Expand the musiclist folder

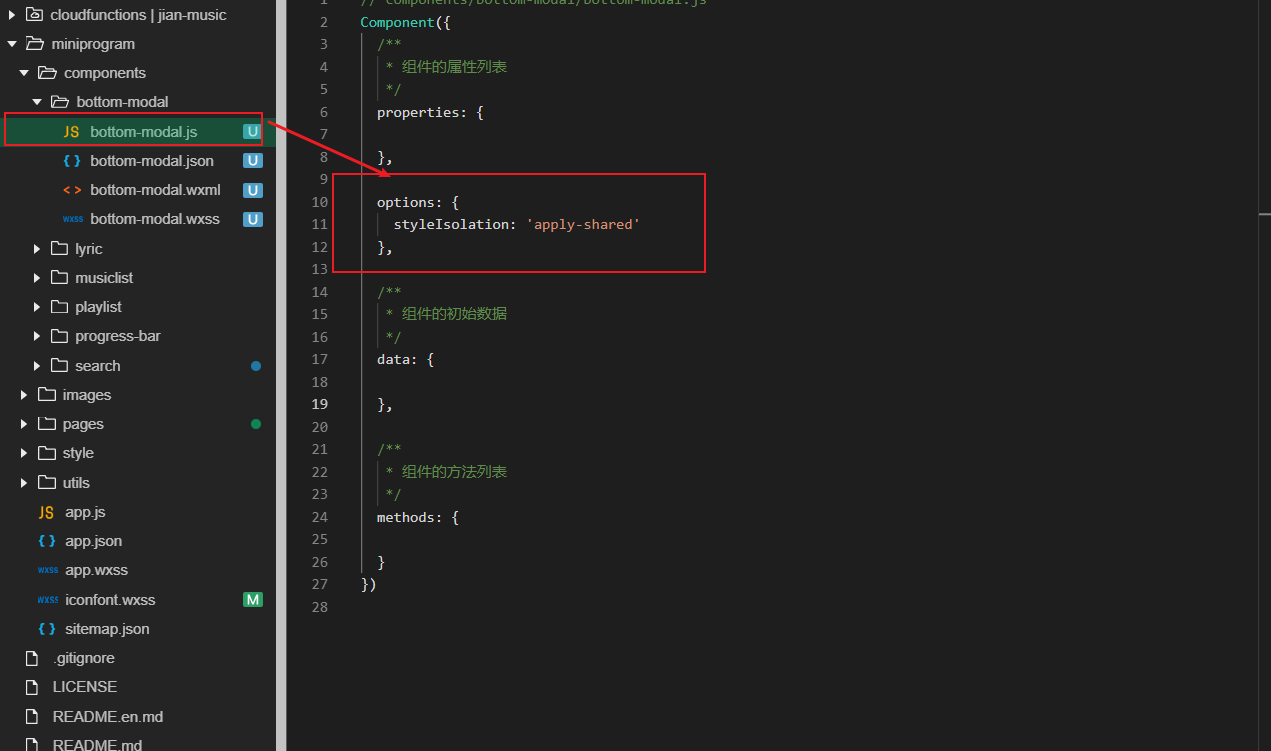[37, 278]
